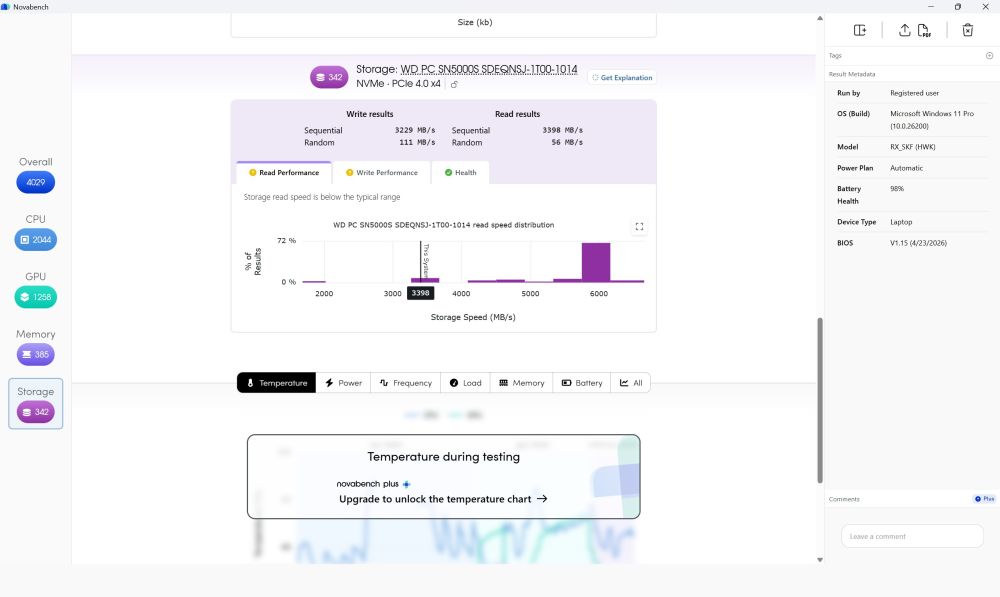Click Upgrade to unlock the temperature chart
1000x597 pixels.
[x=443, y=499]
